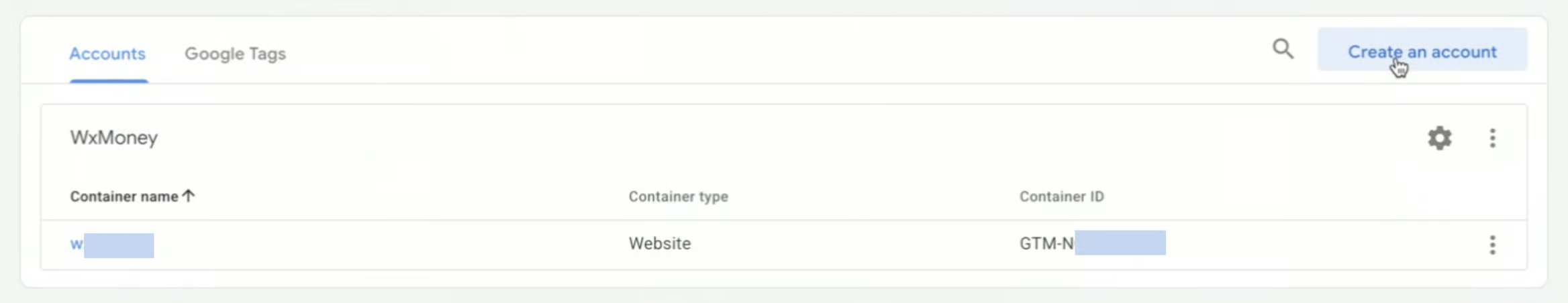Click the Create an account button

pos(1422,51)
